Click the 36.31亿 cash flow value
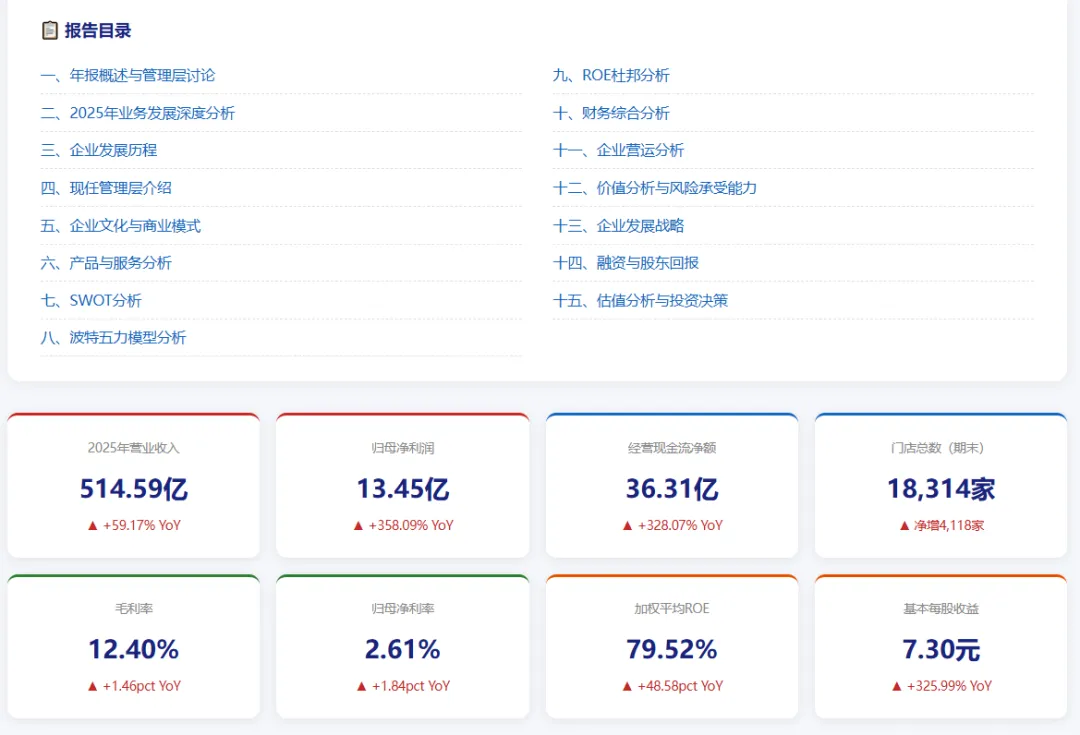The height and width of the screenshot is (735, 1080). pyautogui.click(x=672, y=488)
